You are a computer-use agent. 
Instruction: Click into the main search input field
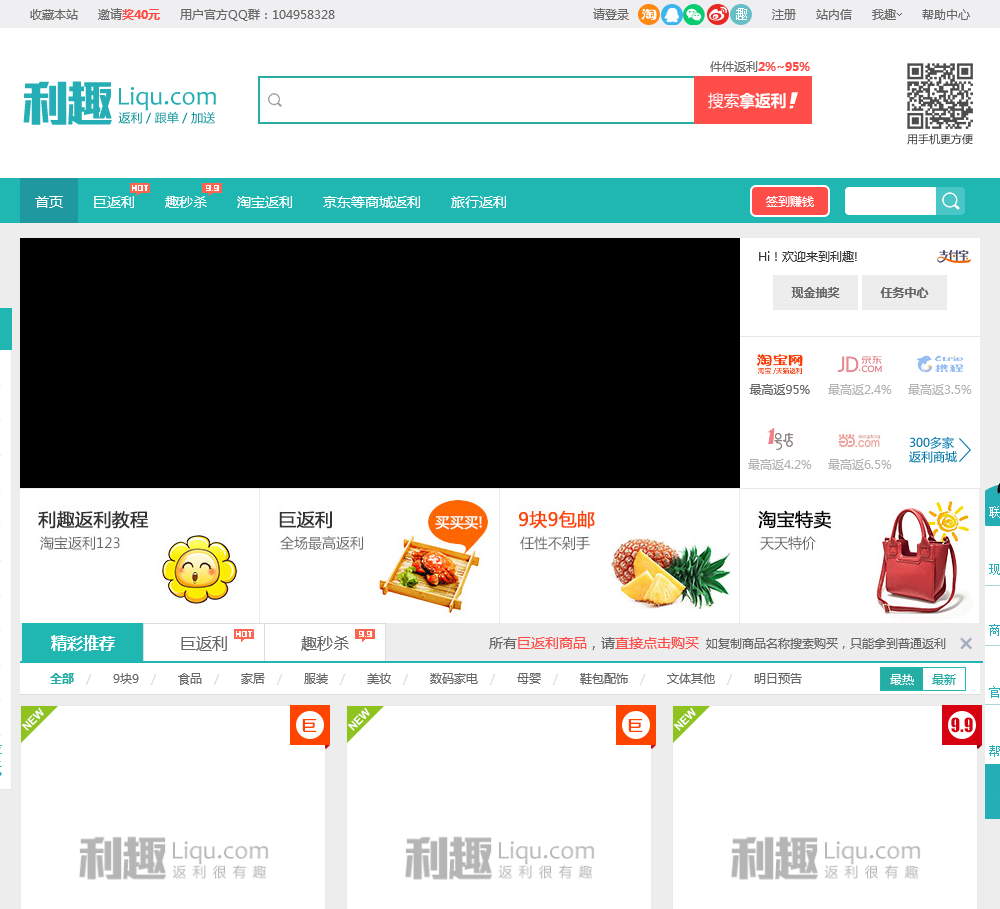click(x=476, y=100)
